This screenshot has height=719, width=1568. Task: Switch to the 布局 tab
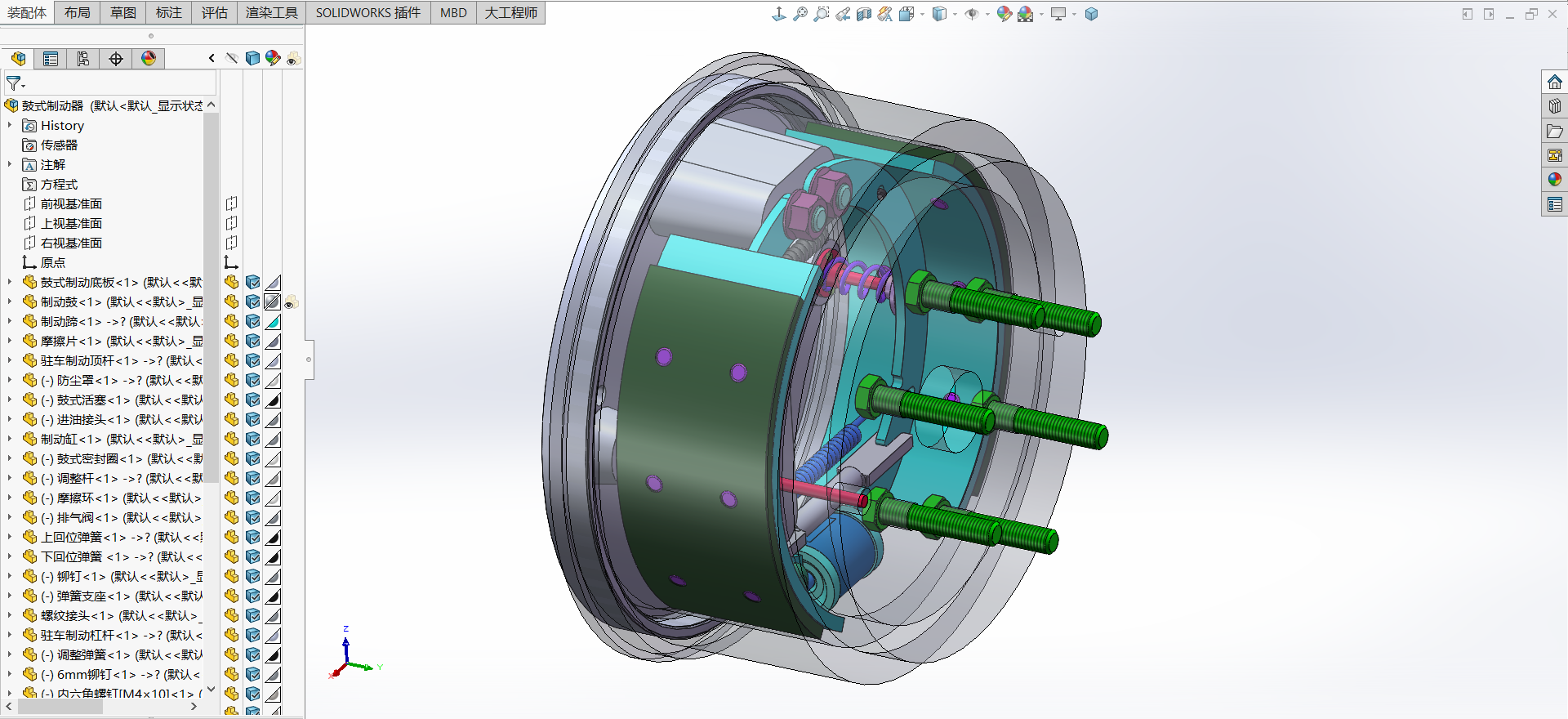(78, 12)
